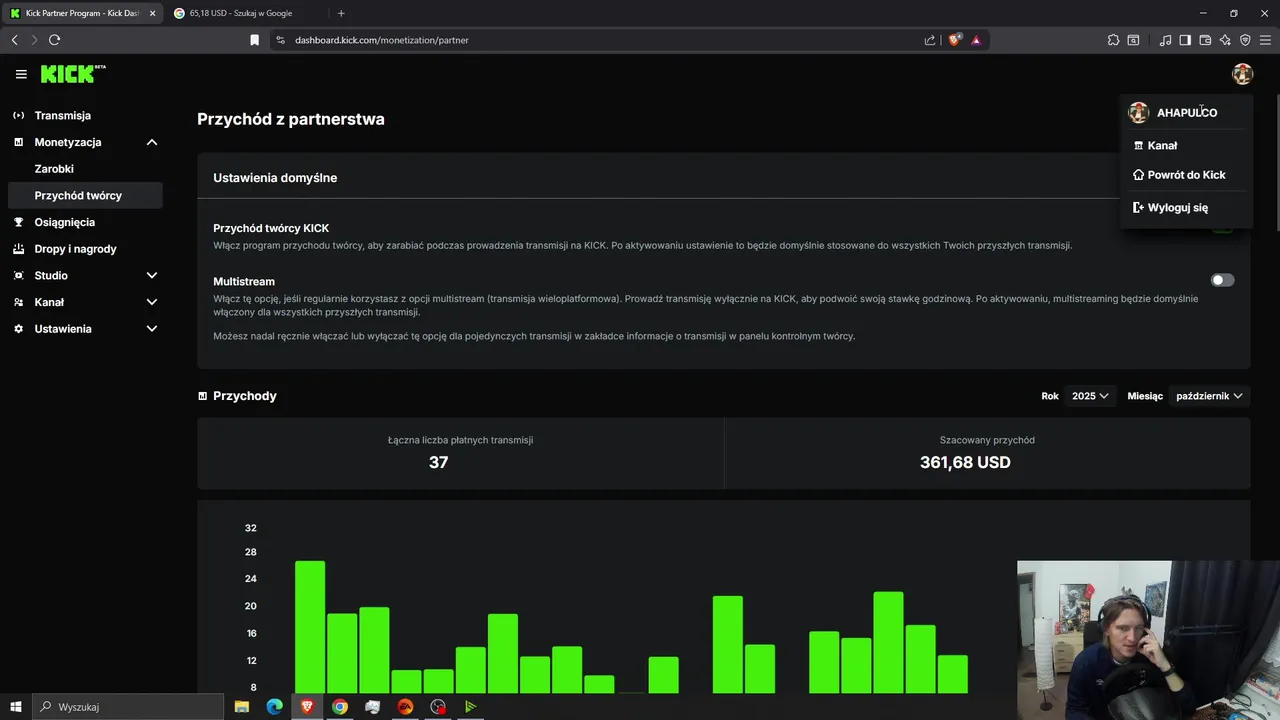Open site settings icon beside the URL
Image resolution: width=1280 pixels, height=720 pixels.
[x=280, y=40]
